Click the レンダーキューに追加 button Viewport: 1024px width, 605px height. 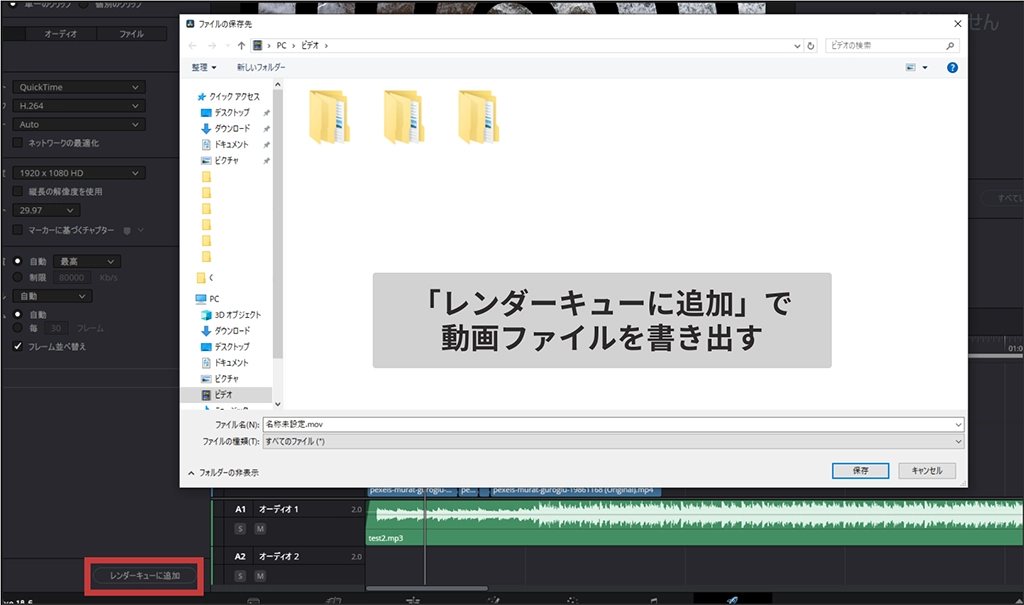[145, 576]
